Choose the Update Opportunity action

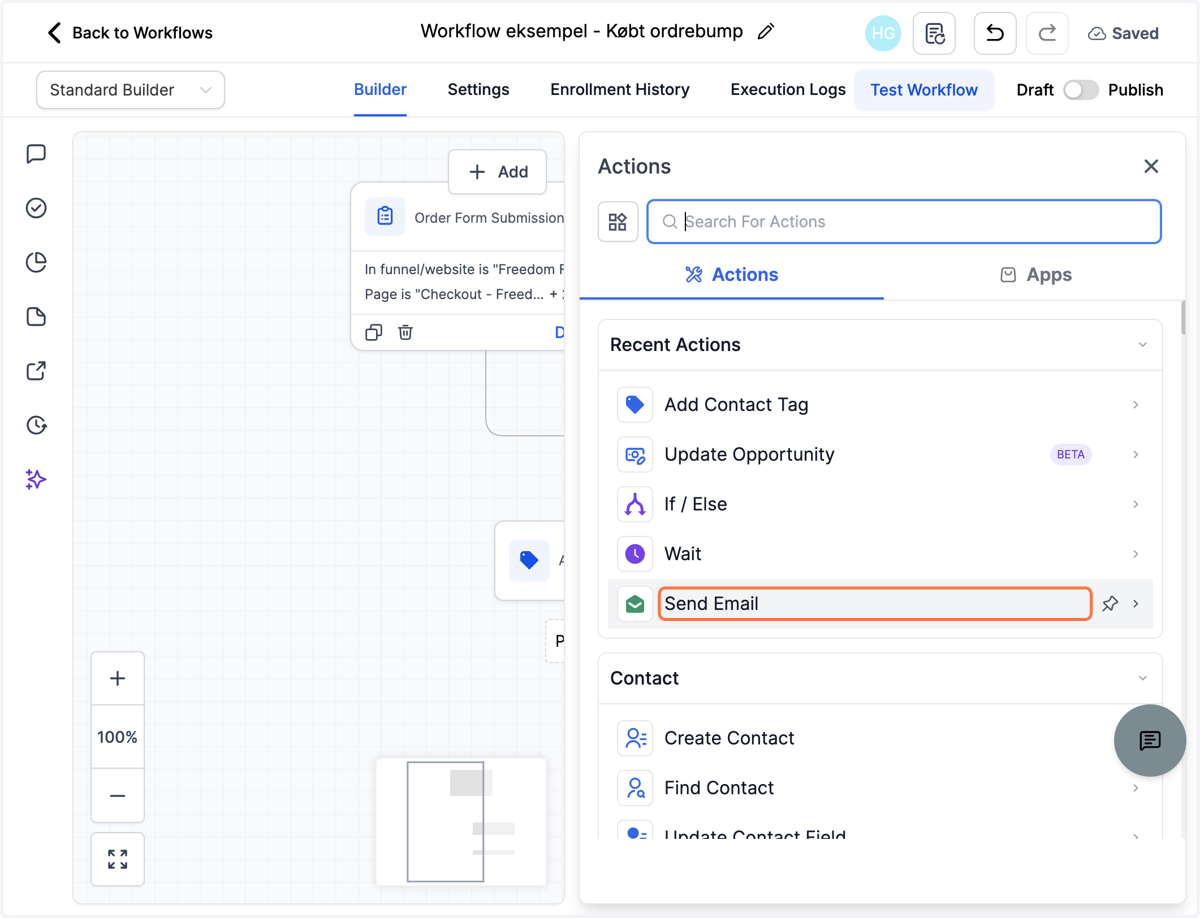[x=880, y=455]
